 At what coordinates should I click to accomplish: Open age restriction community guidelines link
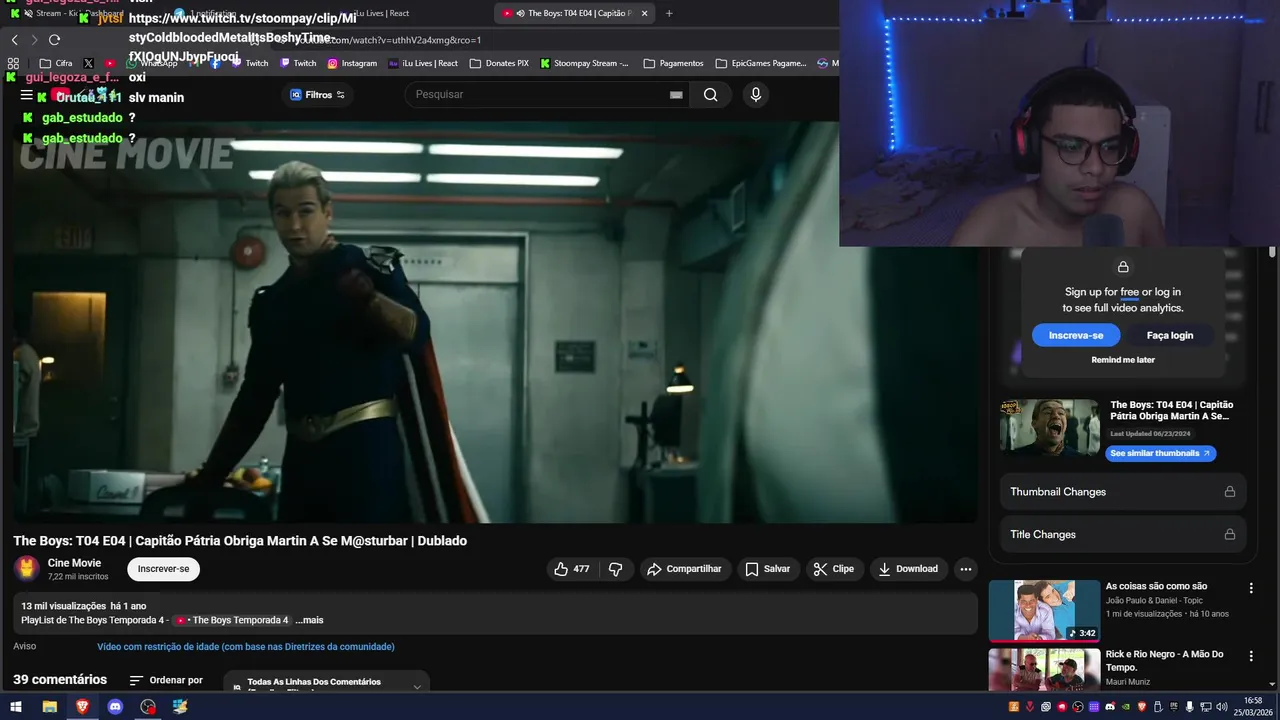pos(246,647)
